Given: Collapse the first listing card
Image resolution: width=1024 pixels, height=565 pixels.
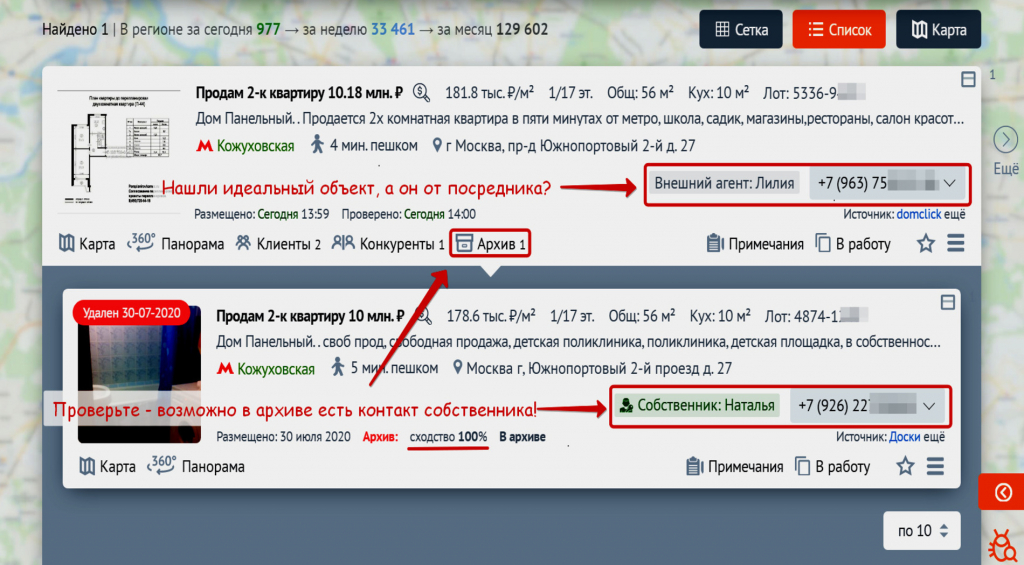Looking at the screenshot, I should (968, 80).
